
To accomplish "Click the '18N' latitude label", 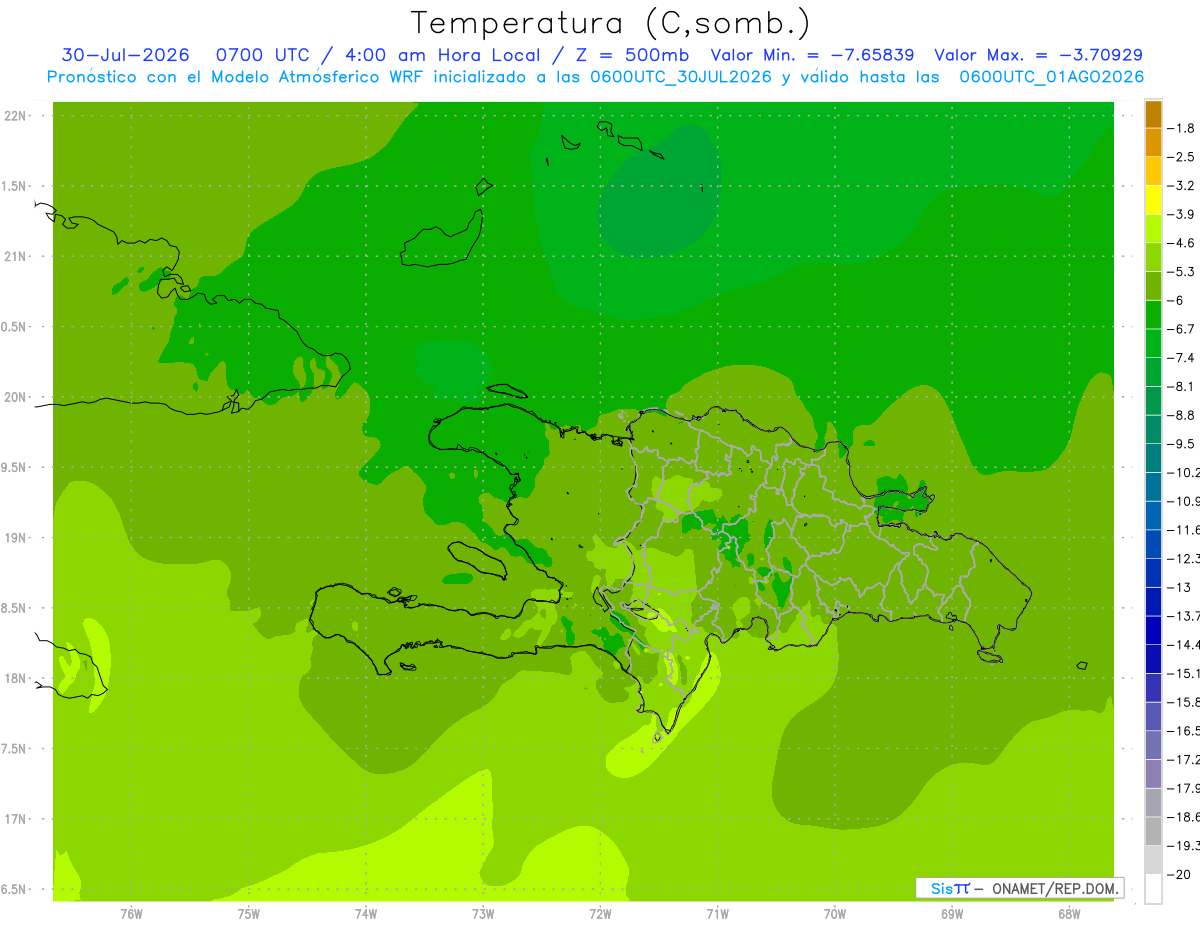I will (15, 678).
